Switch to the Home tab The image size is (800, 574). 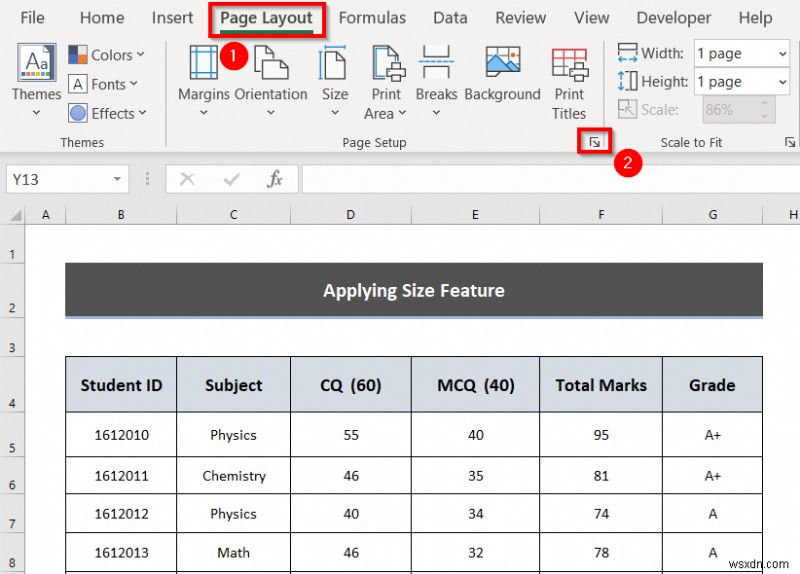(102, 18)
